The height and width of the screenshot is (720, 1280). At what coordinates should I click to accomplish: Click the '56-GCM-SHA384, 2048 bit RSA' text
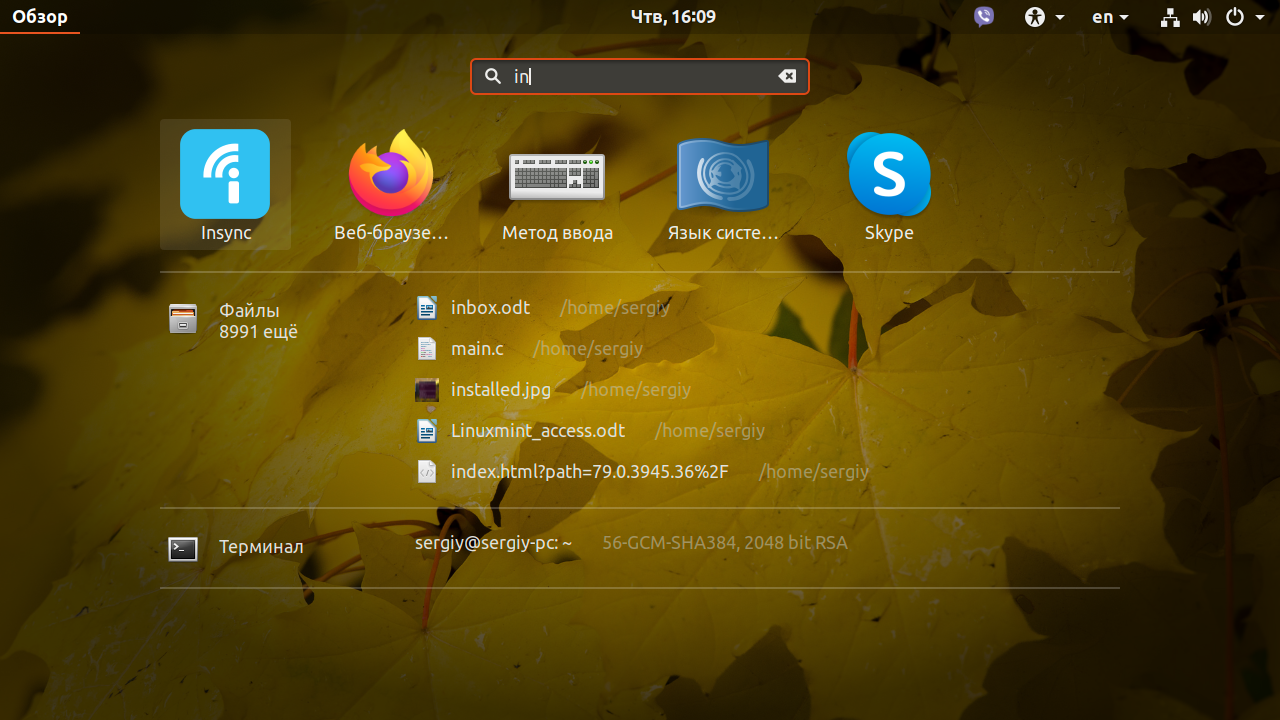725,543
